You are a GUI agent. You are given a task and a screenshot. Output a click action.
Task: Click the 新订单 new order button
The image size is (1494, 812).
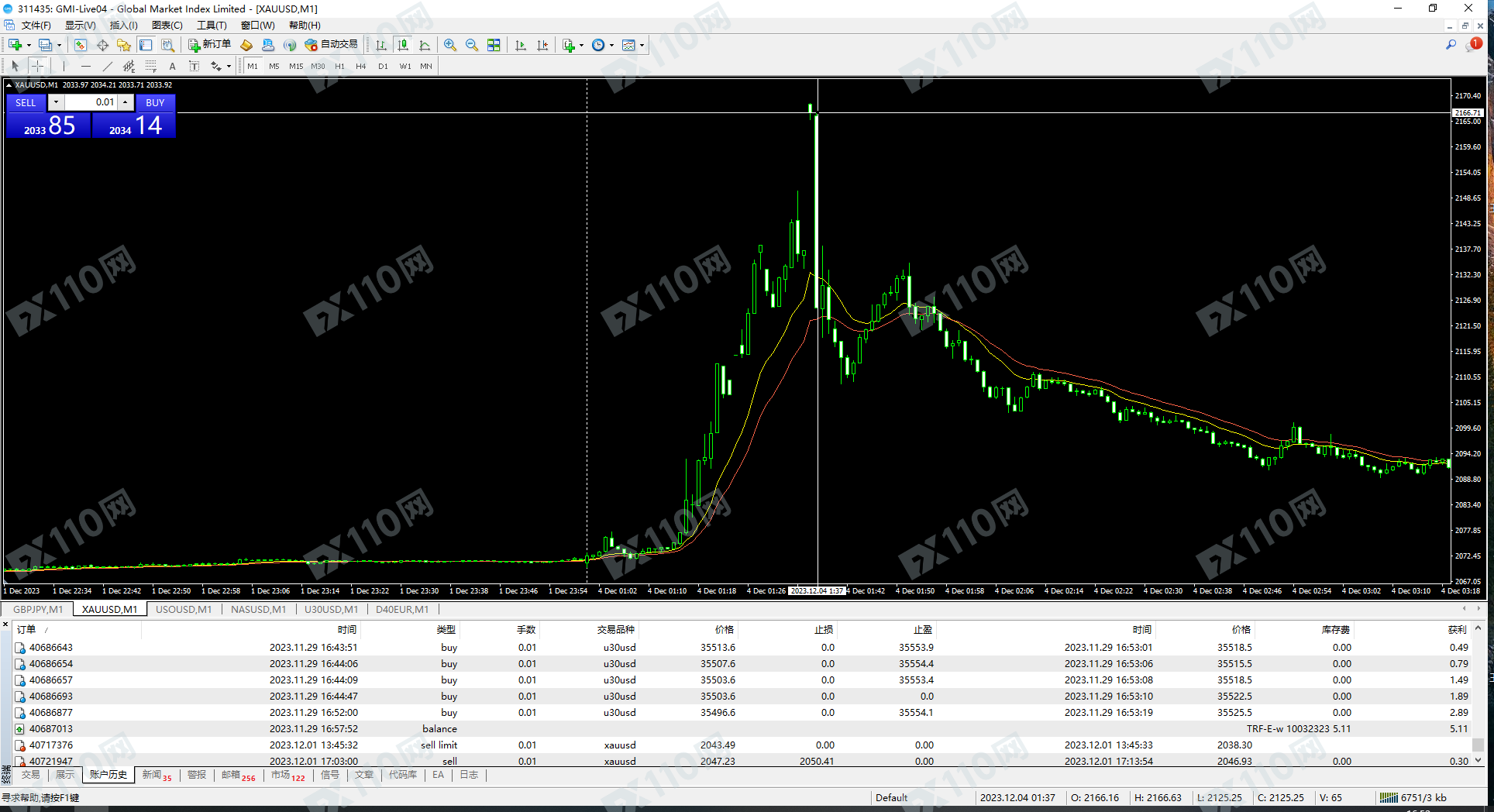click(209, 45)
